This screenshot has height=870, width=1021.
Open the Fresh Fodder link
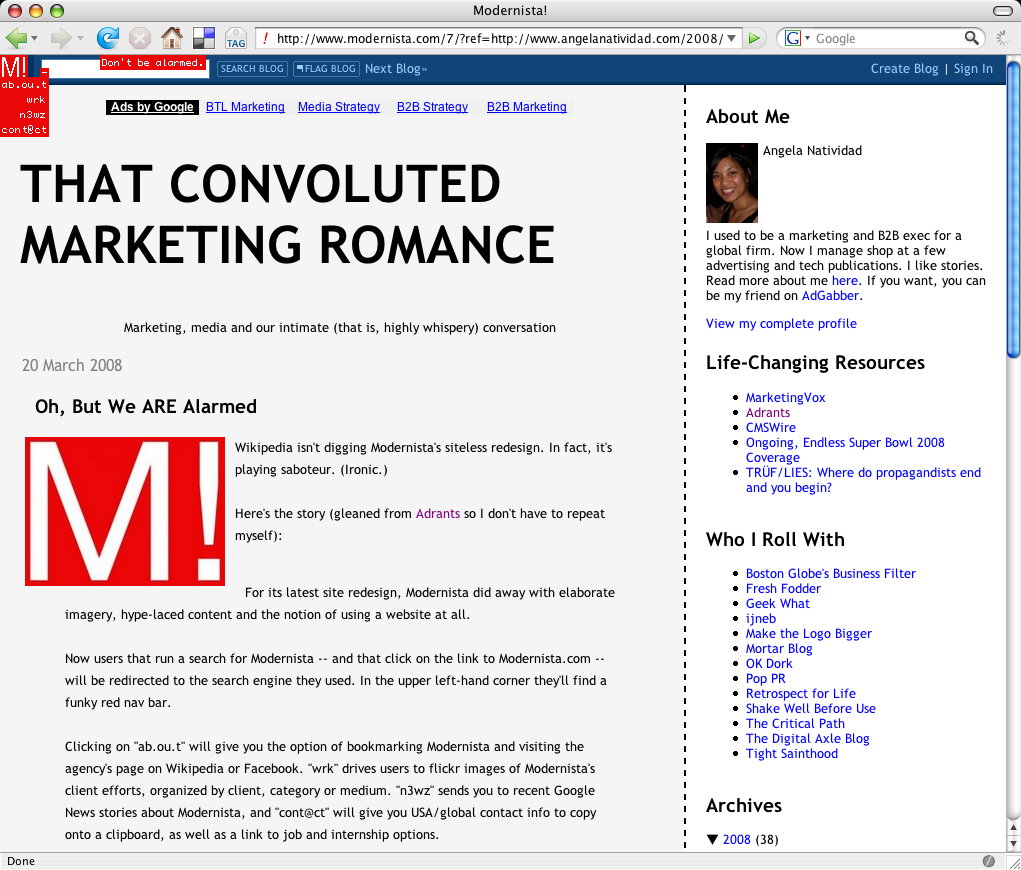[x=783, y=588]
